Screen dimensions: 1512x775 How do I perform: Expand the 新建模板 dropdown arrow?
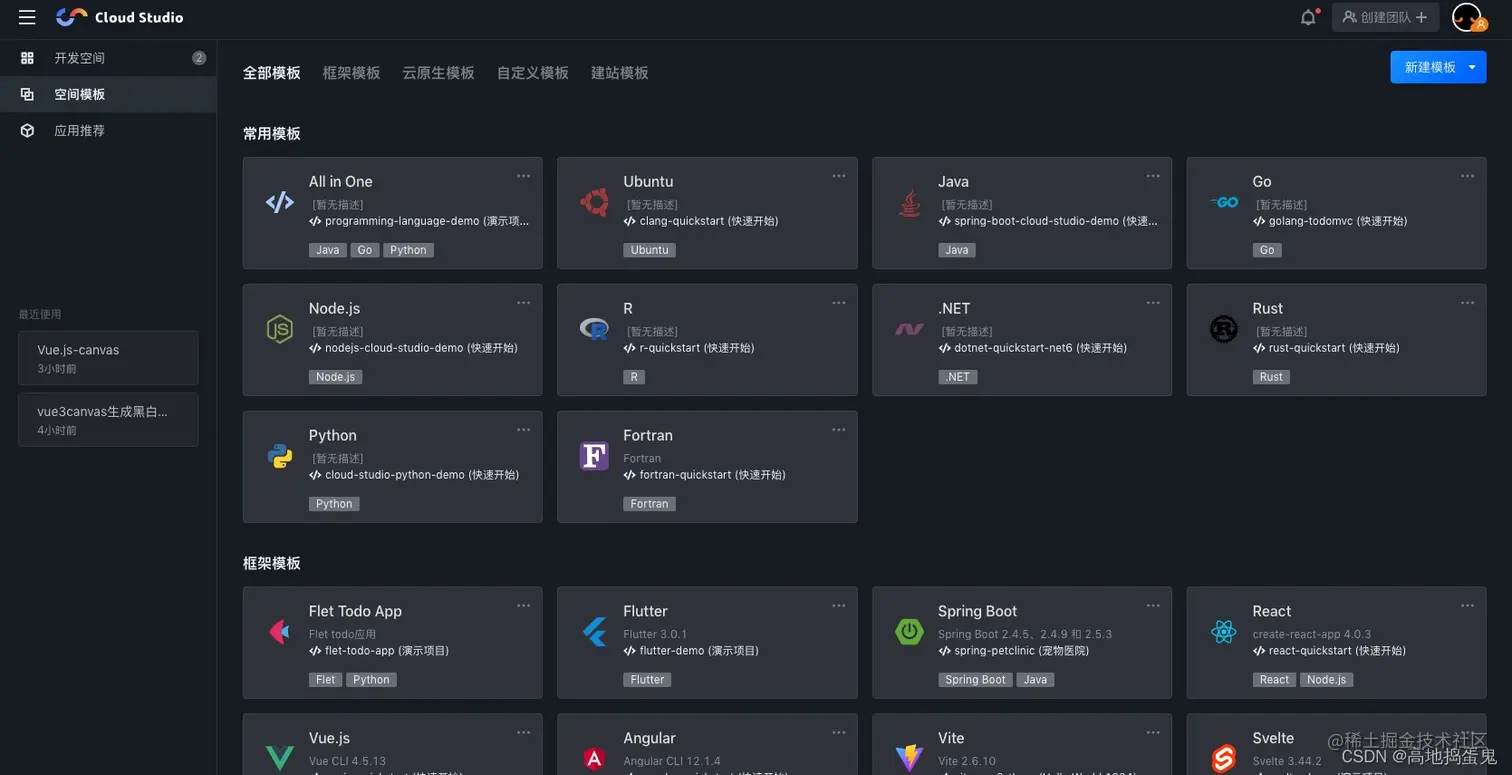pyautogui.click(x=1472, y=67)
